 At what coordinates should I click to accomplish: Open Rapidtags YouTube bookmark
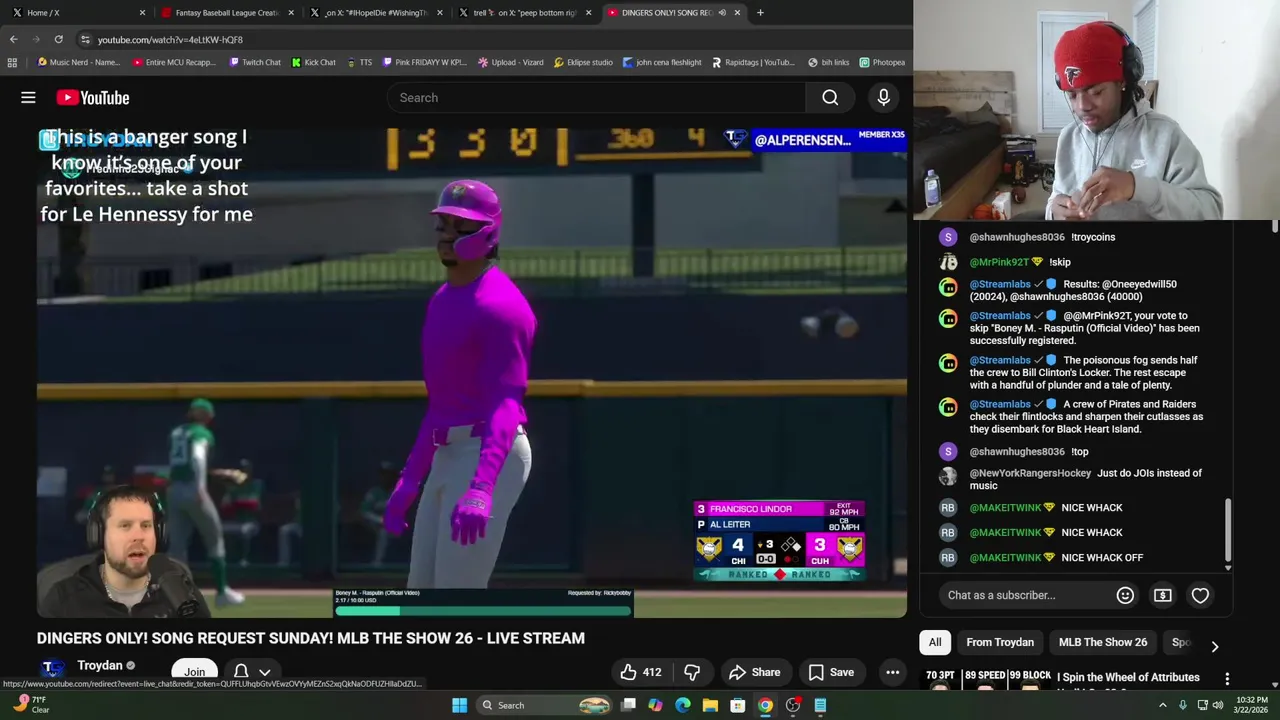754,62
